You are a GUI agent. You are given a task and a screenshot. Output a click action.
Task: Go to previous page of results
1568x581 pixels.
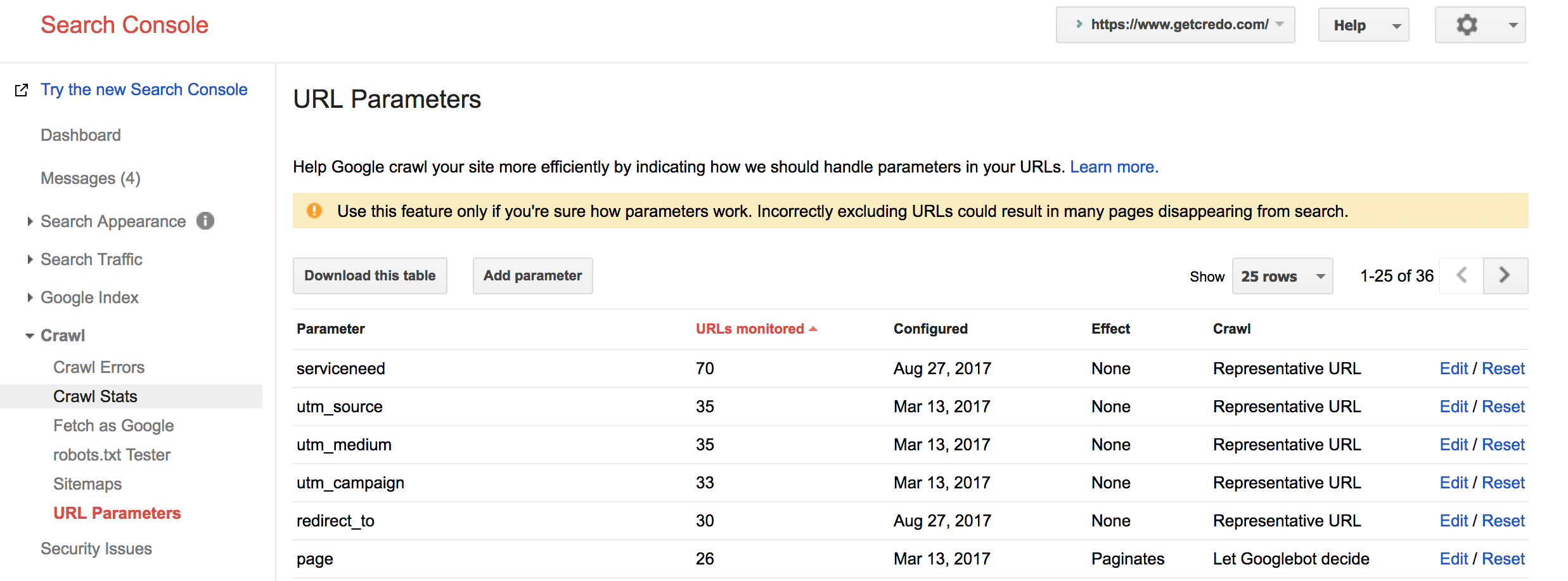(1462, 275)
